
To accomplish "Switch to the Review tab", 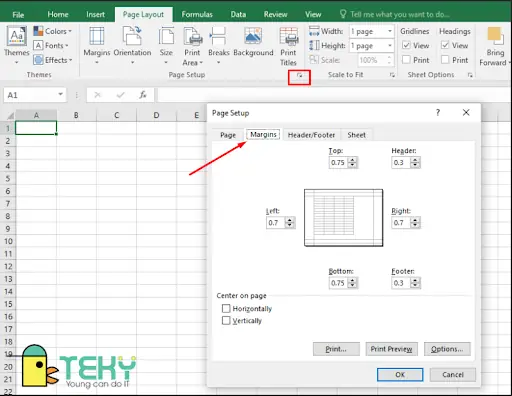I will pos(275,14).
